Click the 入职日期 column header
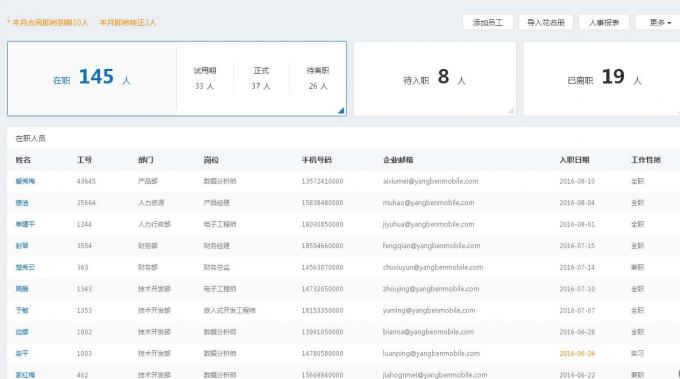Screen dimensions: 680x379 [574, 160]
